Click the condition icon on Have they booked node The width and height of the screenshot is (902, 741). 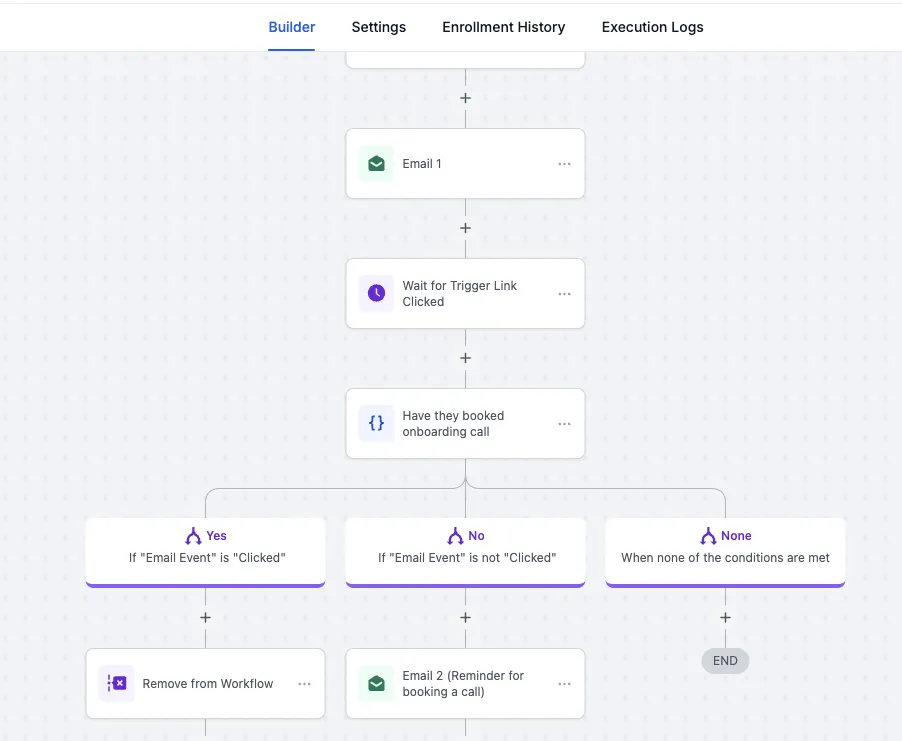coord(376,423)
